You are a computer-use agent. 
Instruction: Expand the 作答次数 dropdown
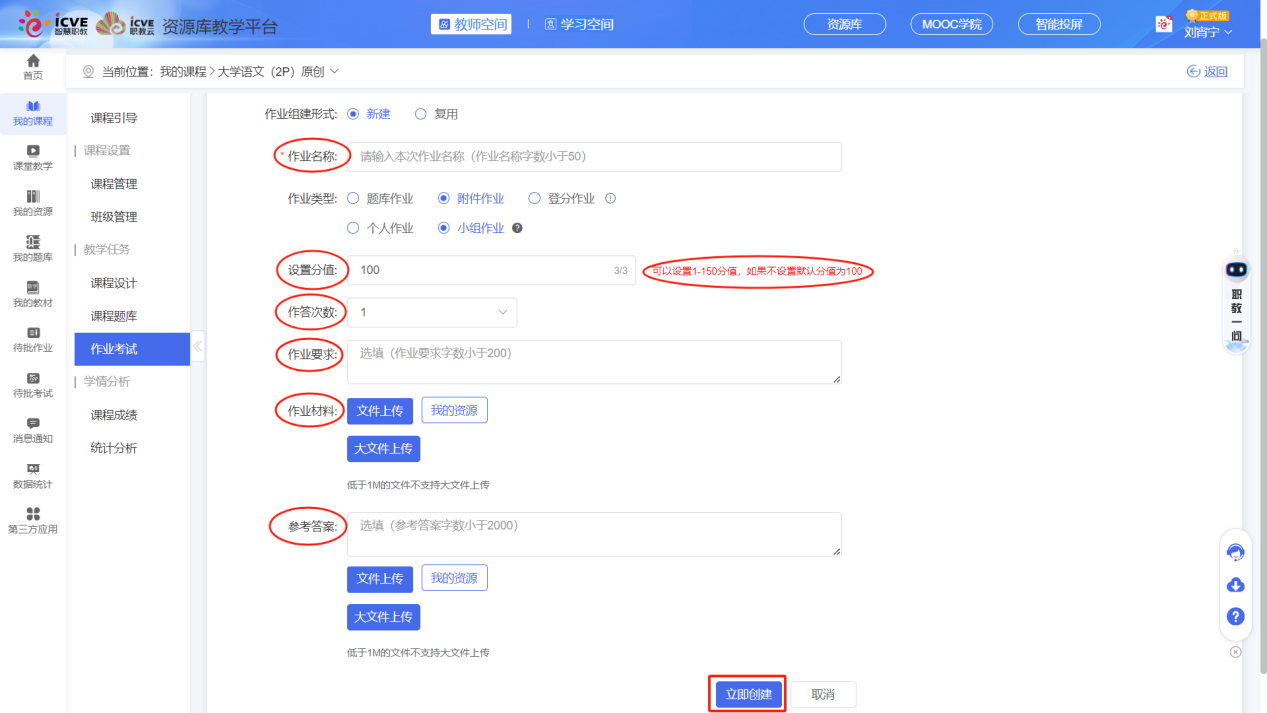tap(432, 312)
